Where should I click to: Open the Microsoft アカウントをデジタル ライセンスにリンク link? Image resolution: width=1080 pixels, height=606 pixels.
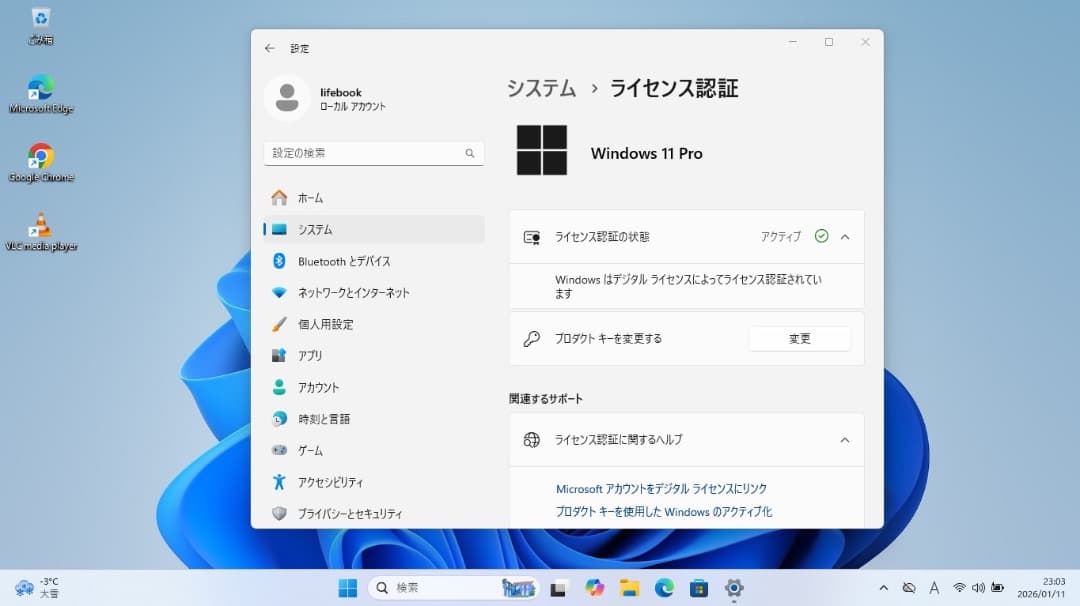(x=660, y=488)
